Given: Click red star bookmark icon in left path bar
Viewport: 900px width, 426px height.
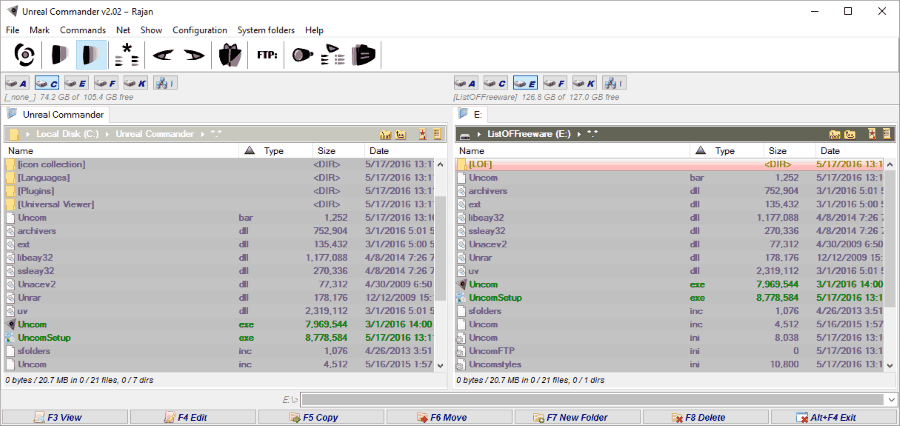Looking at the screenshot, I should coord(423,134).
